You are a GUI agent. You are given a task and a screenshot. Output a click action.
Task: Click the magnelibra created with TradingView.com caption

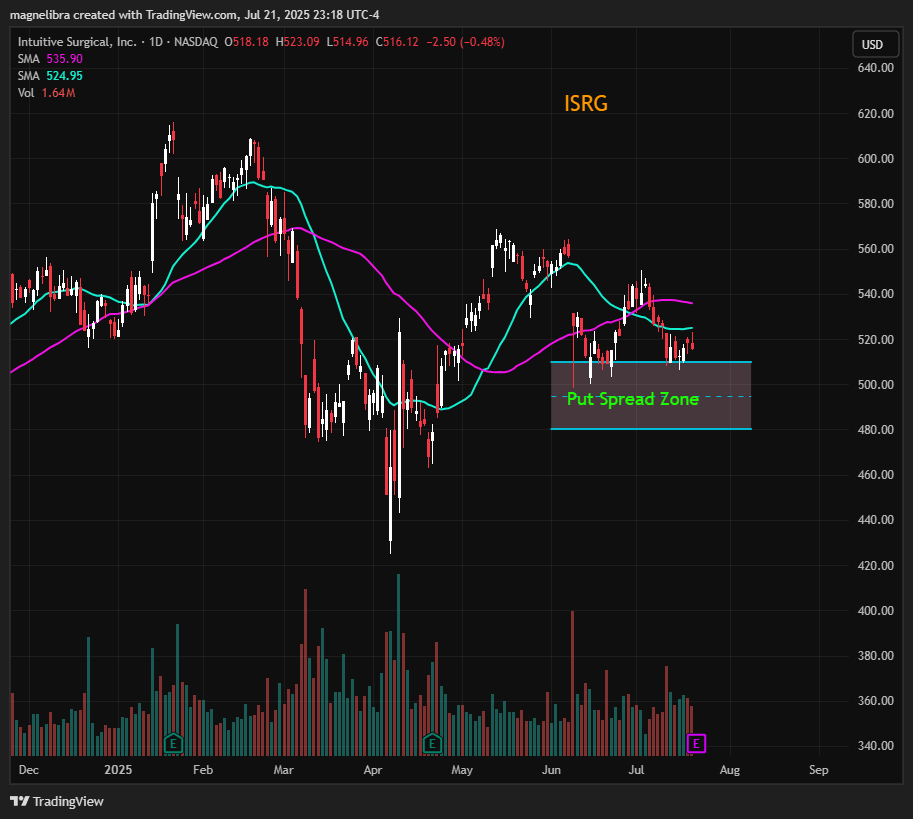click(194, 15)
